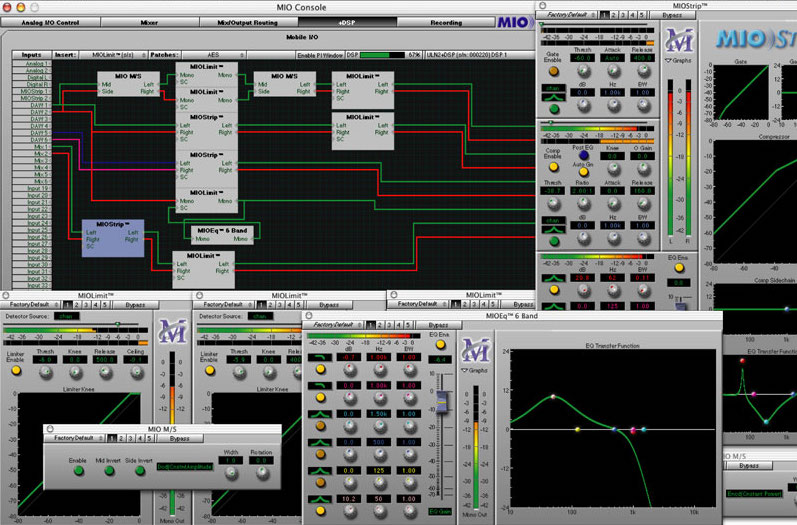
Task: Toggle gate sidechain filter enable LED in MIOStrip
Action: click(554, 108)
